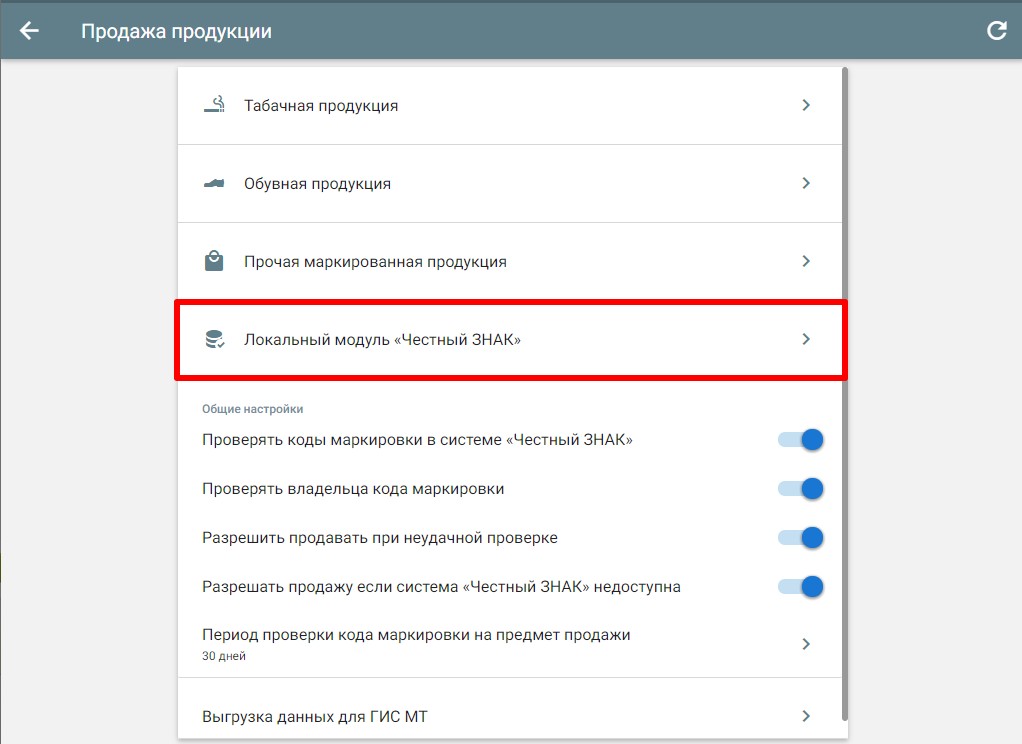The width and height of the screenshot is (1022, 744).
Task: Open chevron for Локальный модуль Честный ЗНАК
Action: pyautogui.click(x=806, y=339)
